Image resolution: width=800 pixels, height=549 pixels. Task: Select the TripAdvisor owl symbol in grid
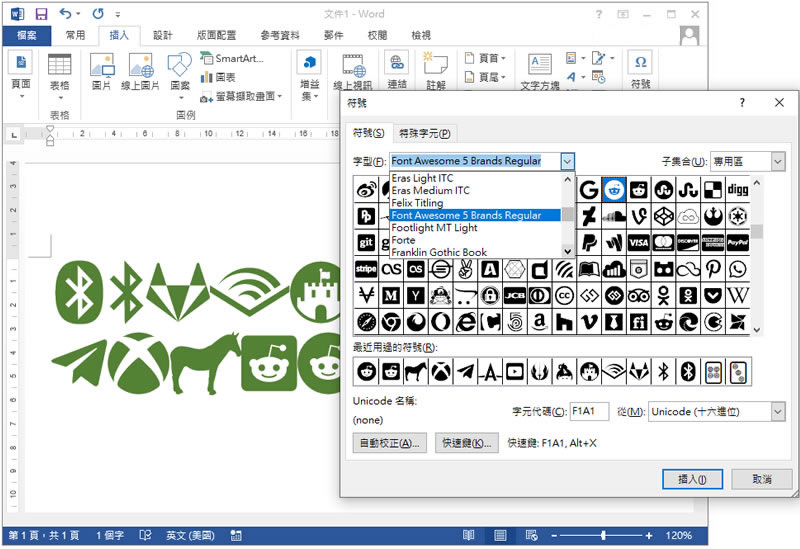coord(639,296)
